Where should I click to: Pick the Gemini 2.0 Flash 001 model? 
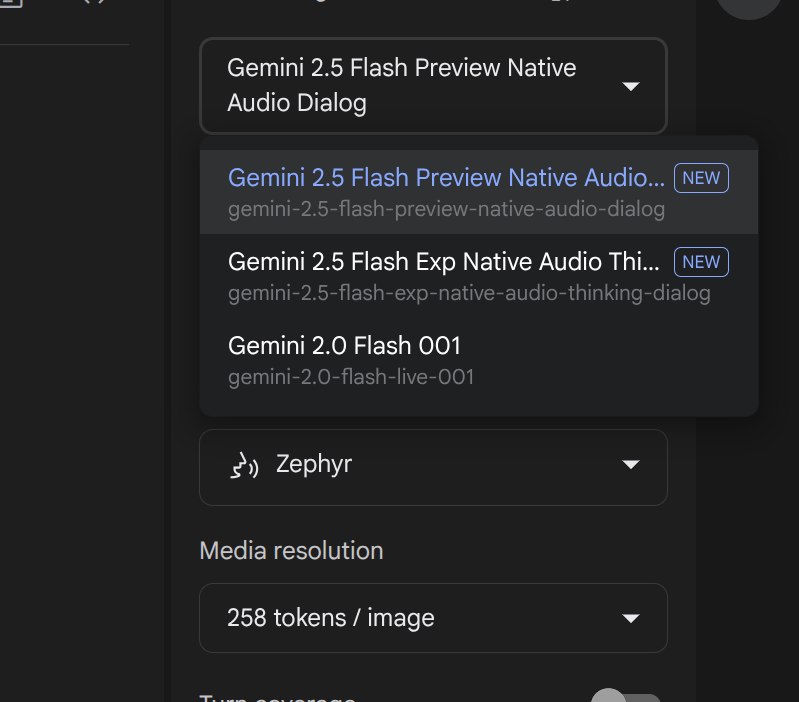click(344, 346)
